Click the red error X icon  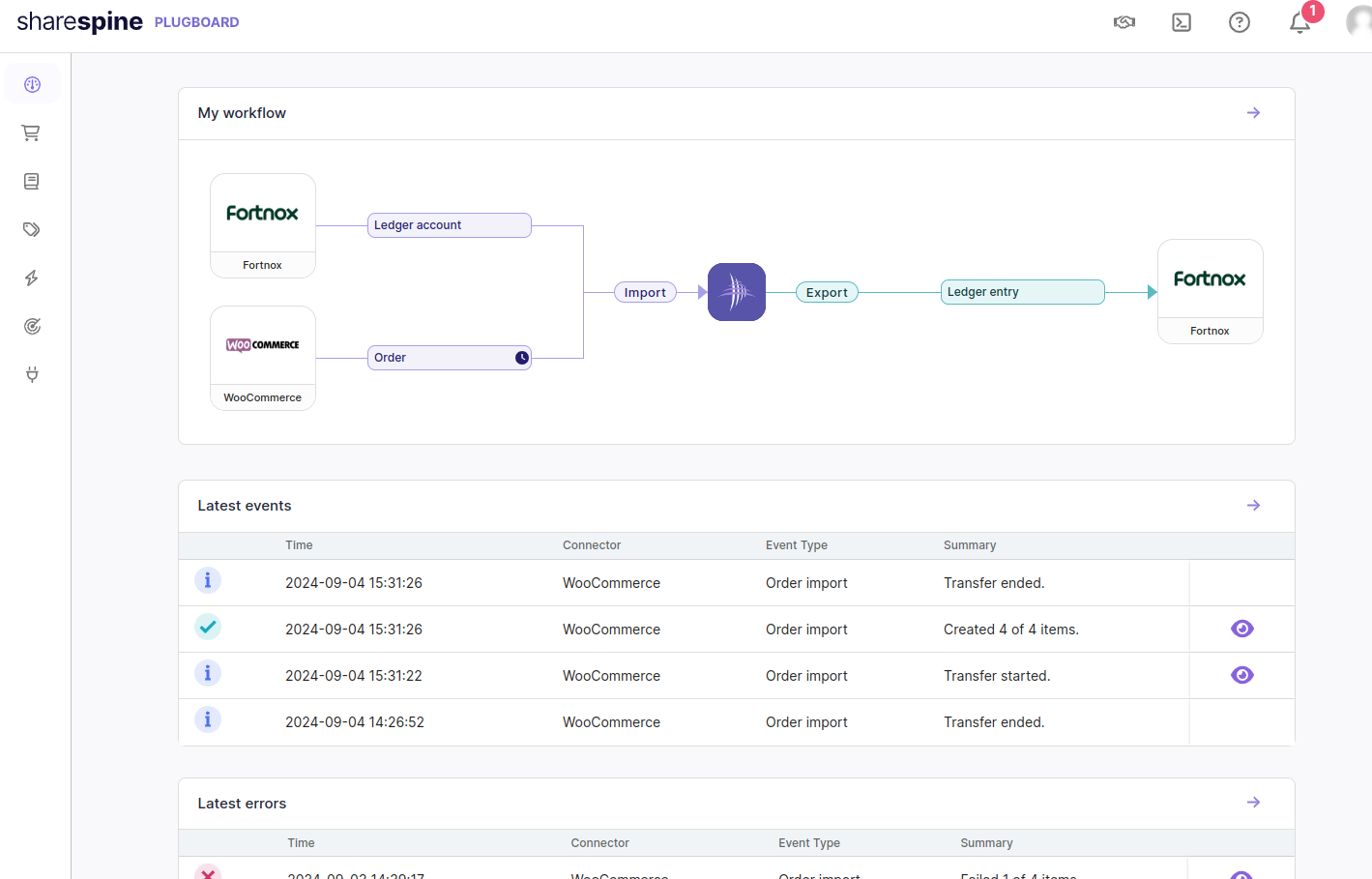point(208,872)
